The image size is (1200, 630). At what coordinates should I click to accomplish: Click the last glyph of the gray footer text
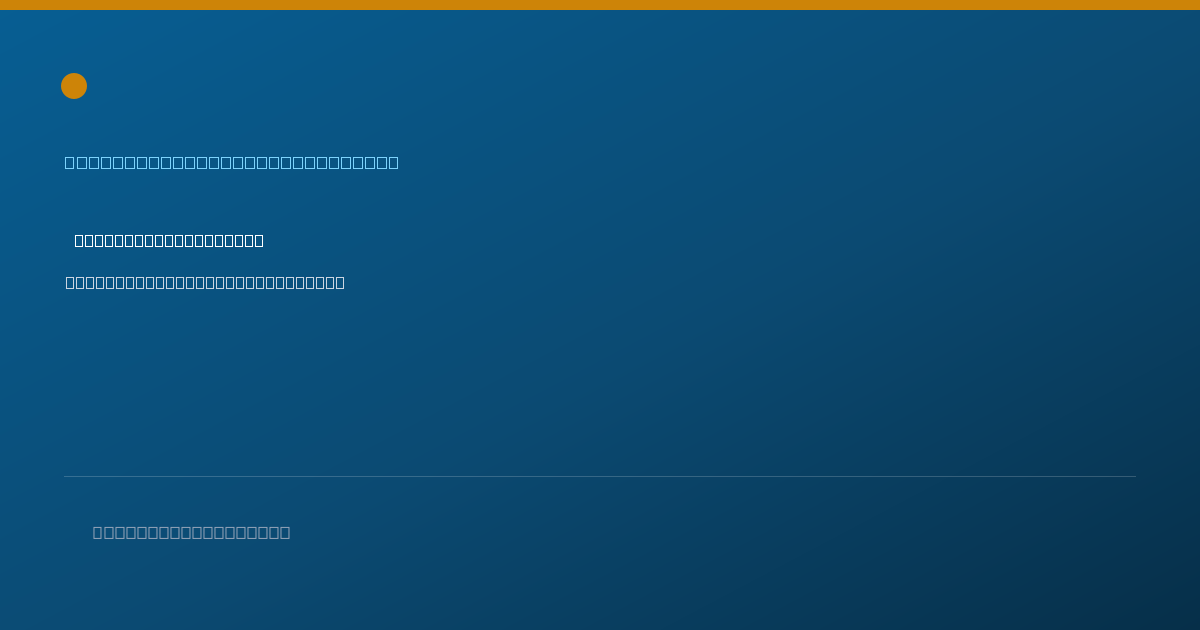285,533
